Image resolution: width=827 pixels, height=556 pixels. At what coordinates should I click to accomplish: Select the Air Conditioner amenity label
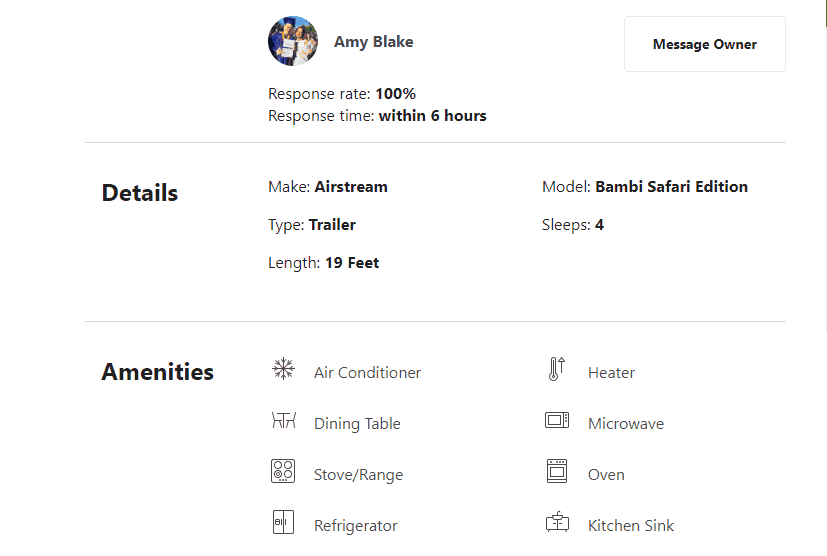(368, 372)
